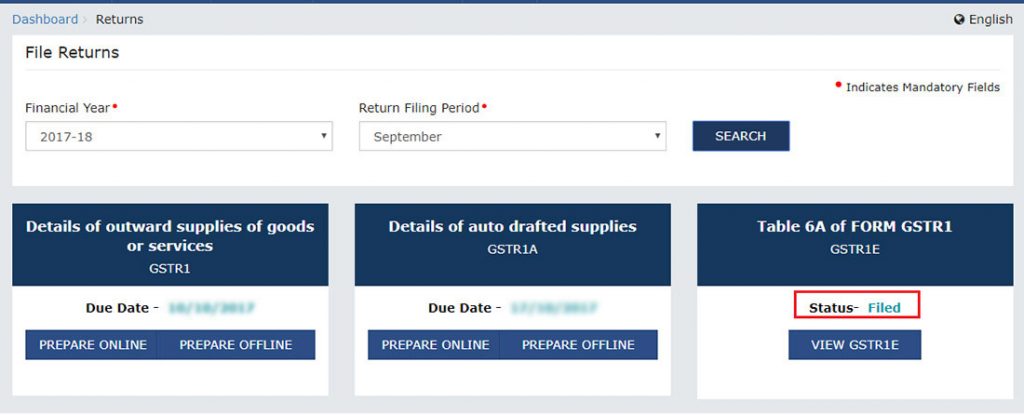Viewport: 1024px width, 415px height.
Task: Click the Table 6A GSTR1E card header
Action: (x=854, y=236)
